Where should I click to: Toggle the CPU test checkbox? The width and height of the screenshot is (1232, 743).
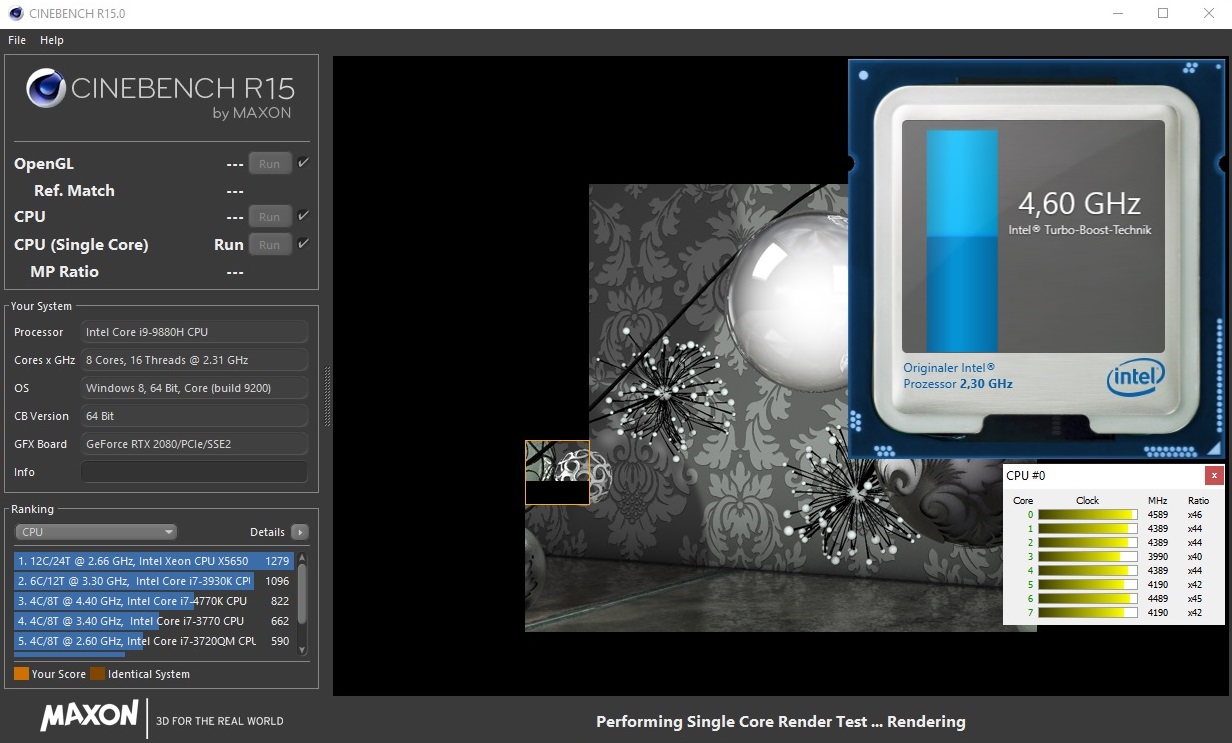[303, 216]
